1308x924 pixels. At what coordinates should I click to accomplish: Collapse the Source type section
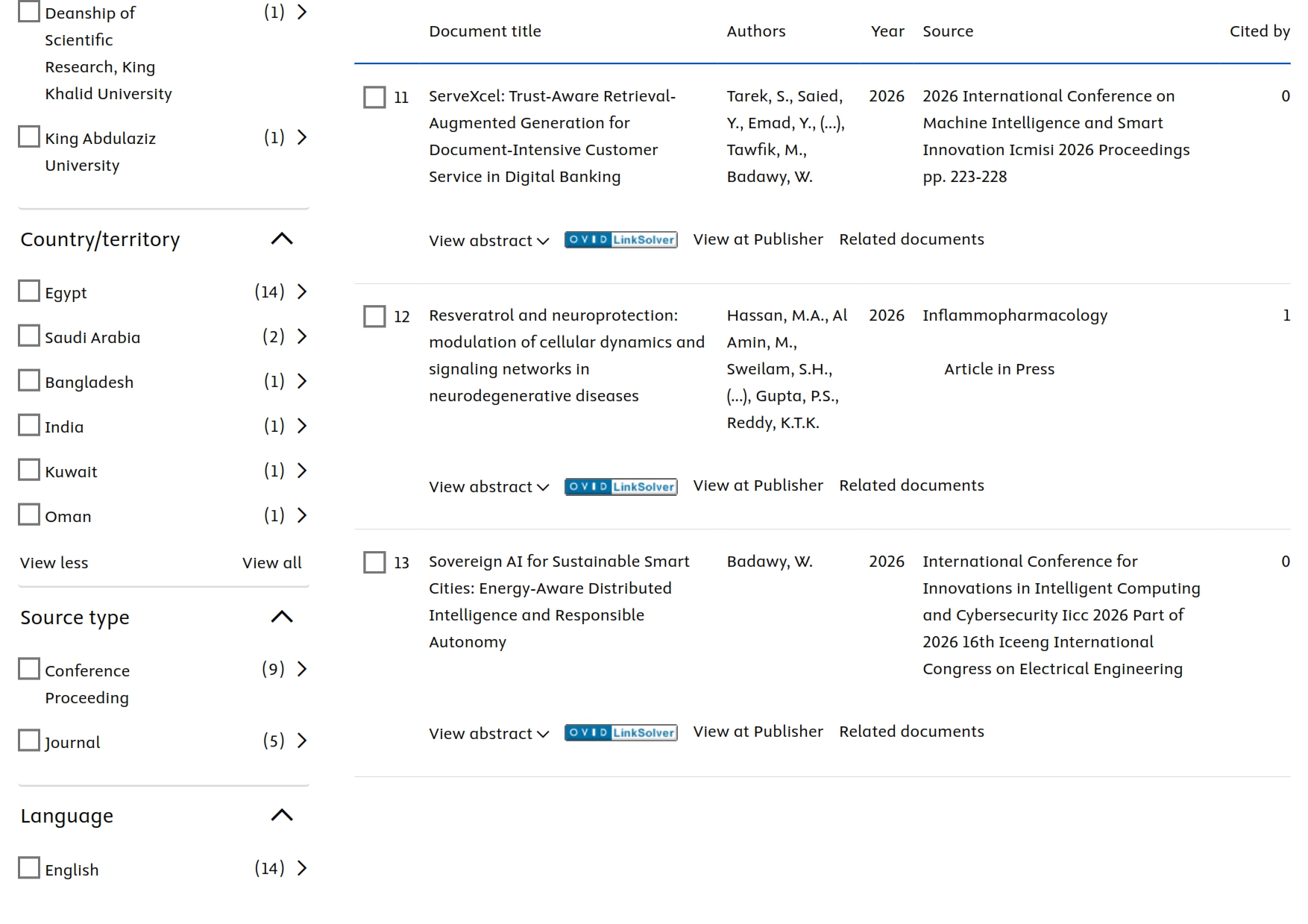282,617
